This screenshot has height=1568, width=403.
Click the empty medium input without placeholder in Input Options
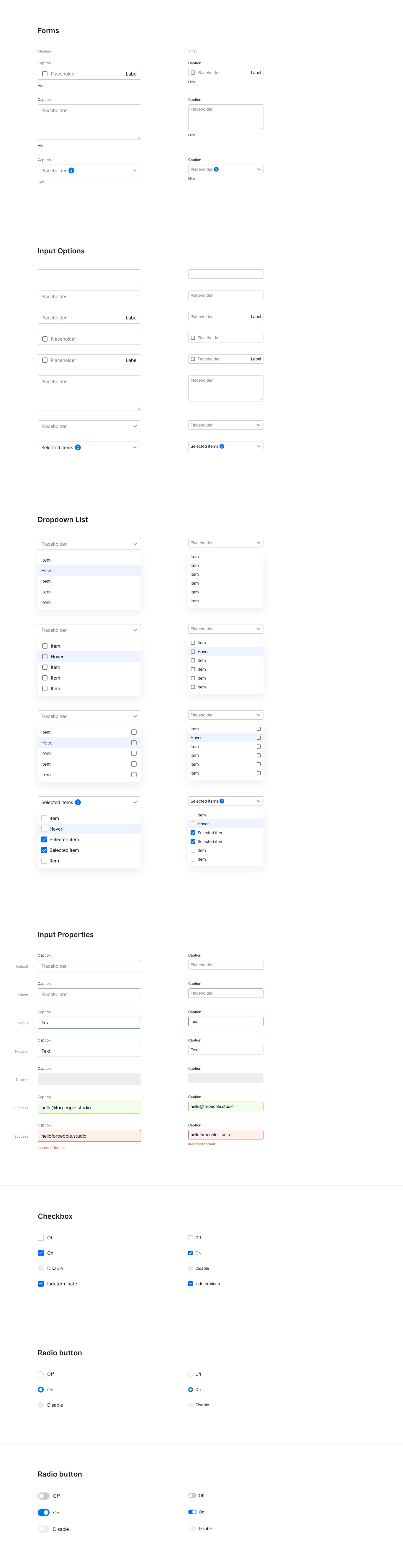89,275
